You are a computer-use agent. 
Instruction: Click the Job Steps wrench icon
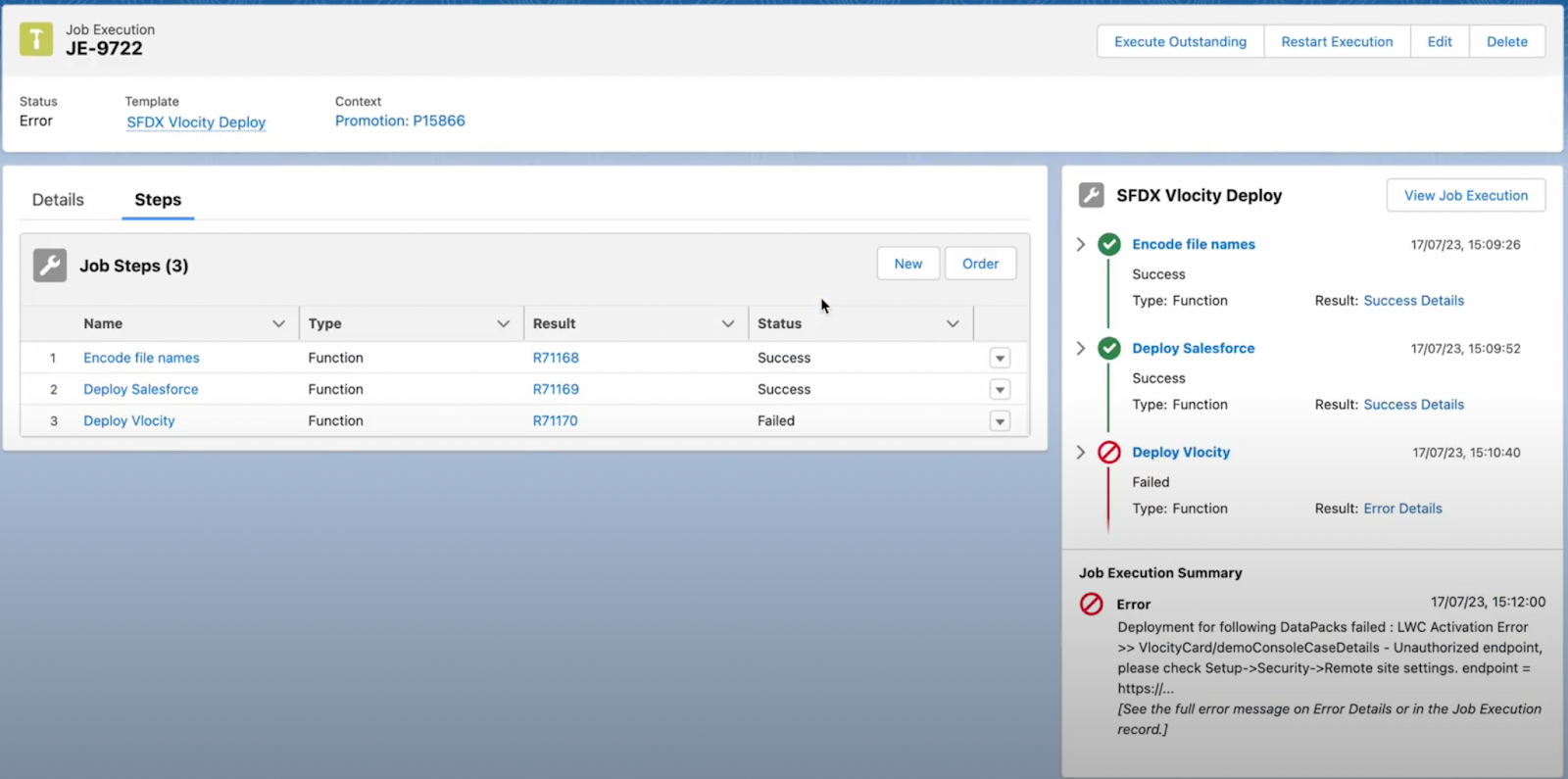point(50,266)
